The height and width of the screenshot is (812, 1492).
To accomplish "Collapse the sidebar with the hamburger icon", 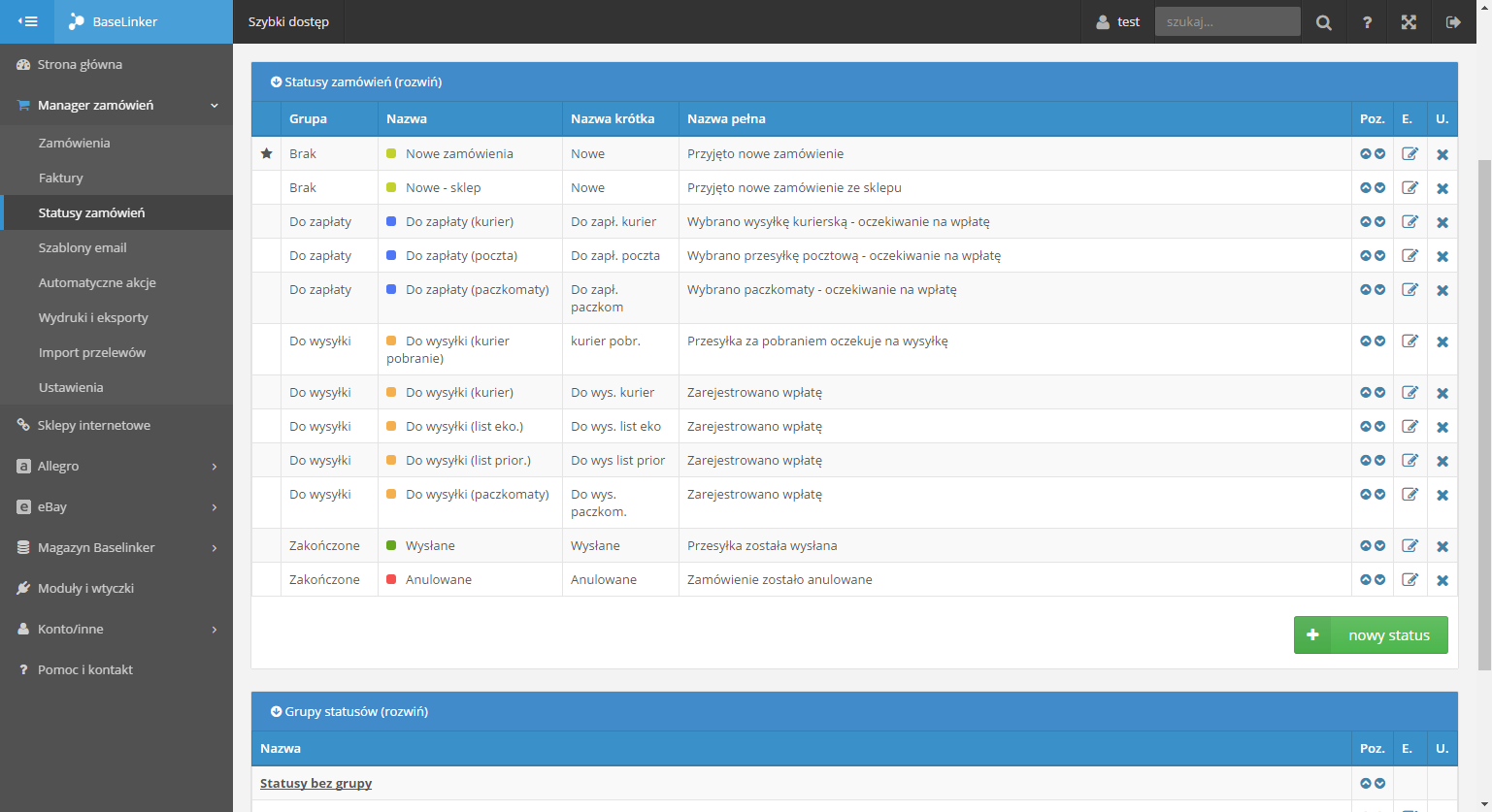I will [27, 21].
